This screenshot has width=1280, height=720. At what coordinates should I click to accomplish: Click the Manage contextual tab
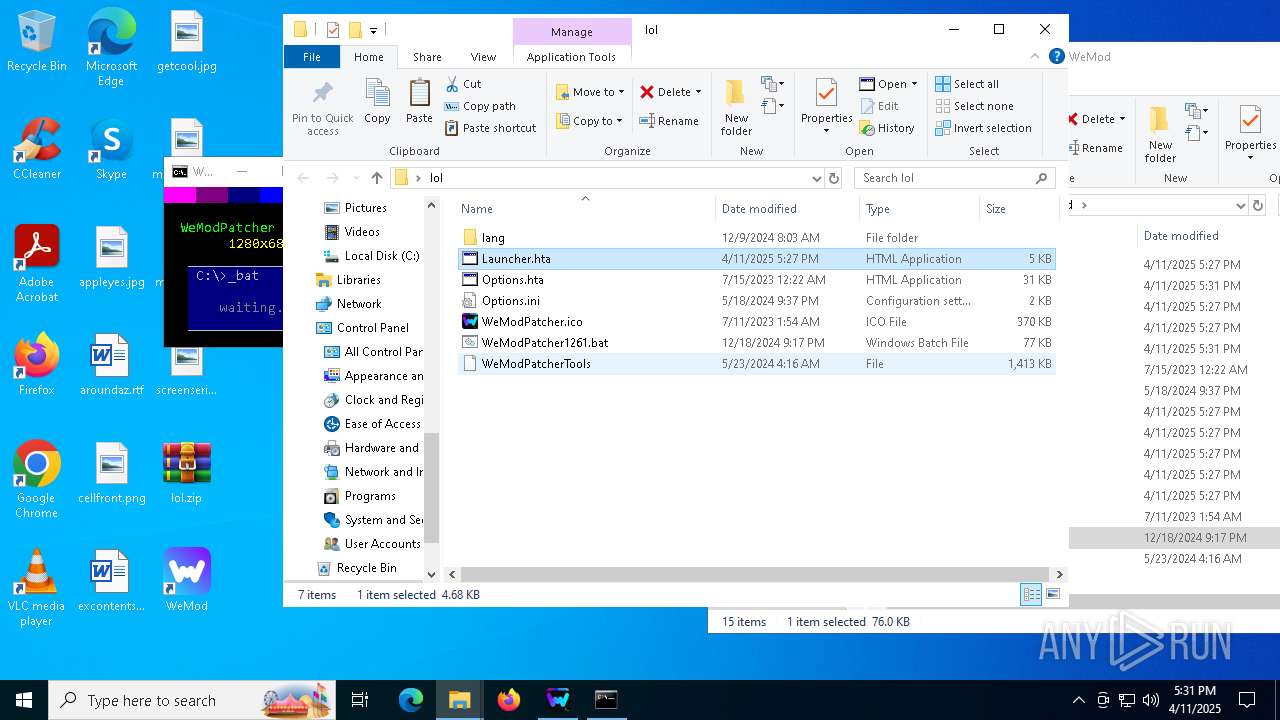click(x=572, y=32)
